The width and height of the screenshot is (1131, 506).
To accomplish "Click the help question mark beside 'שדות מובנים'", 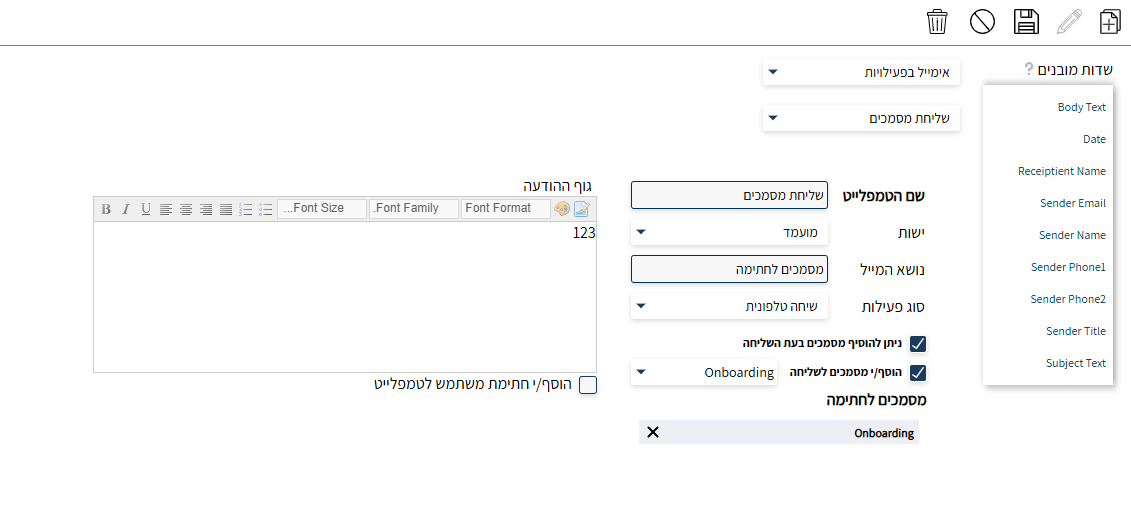I will tap(1028, 69).
